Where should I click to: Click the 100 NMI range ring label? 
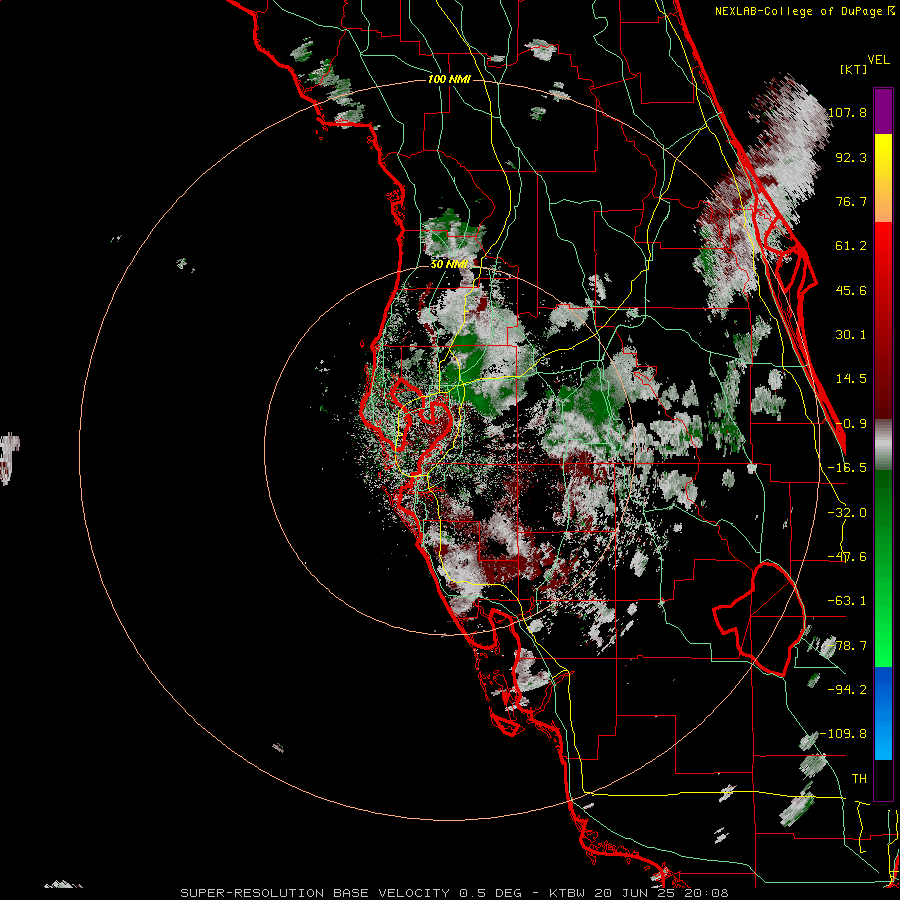coord(449,79)
